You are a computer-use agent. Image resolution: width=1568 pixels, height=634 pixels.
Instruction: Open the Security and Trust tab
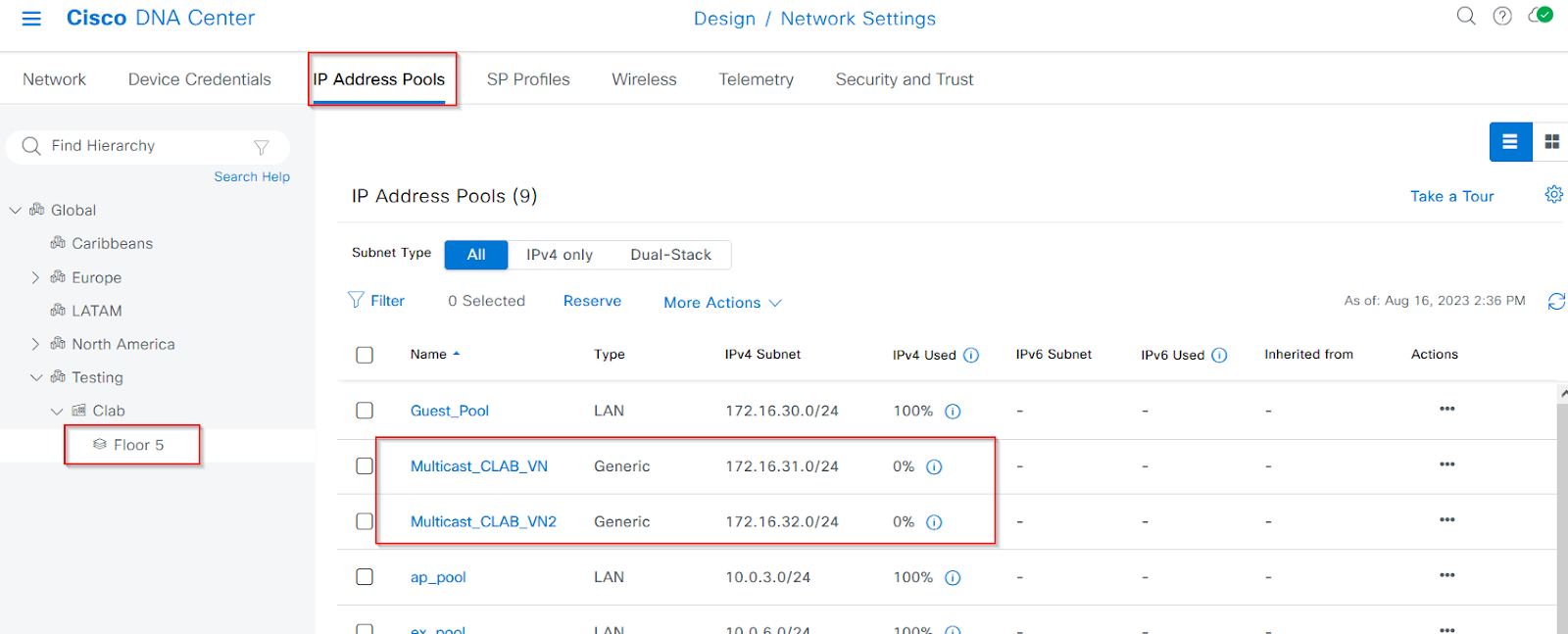pos(905,79)
